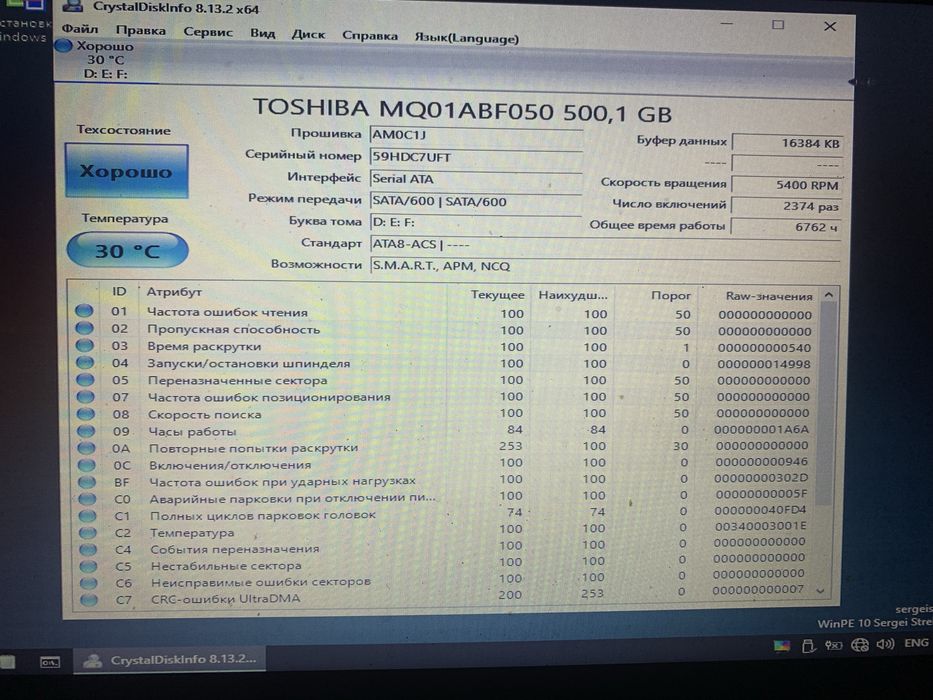Click the list scroll-down arrow
The height and width of the screenshot is (700, 933).
(821, 591)
